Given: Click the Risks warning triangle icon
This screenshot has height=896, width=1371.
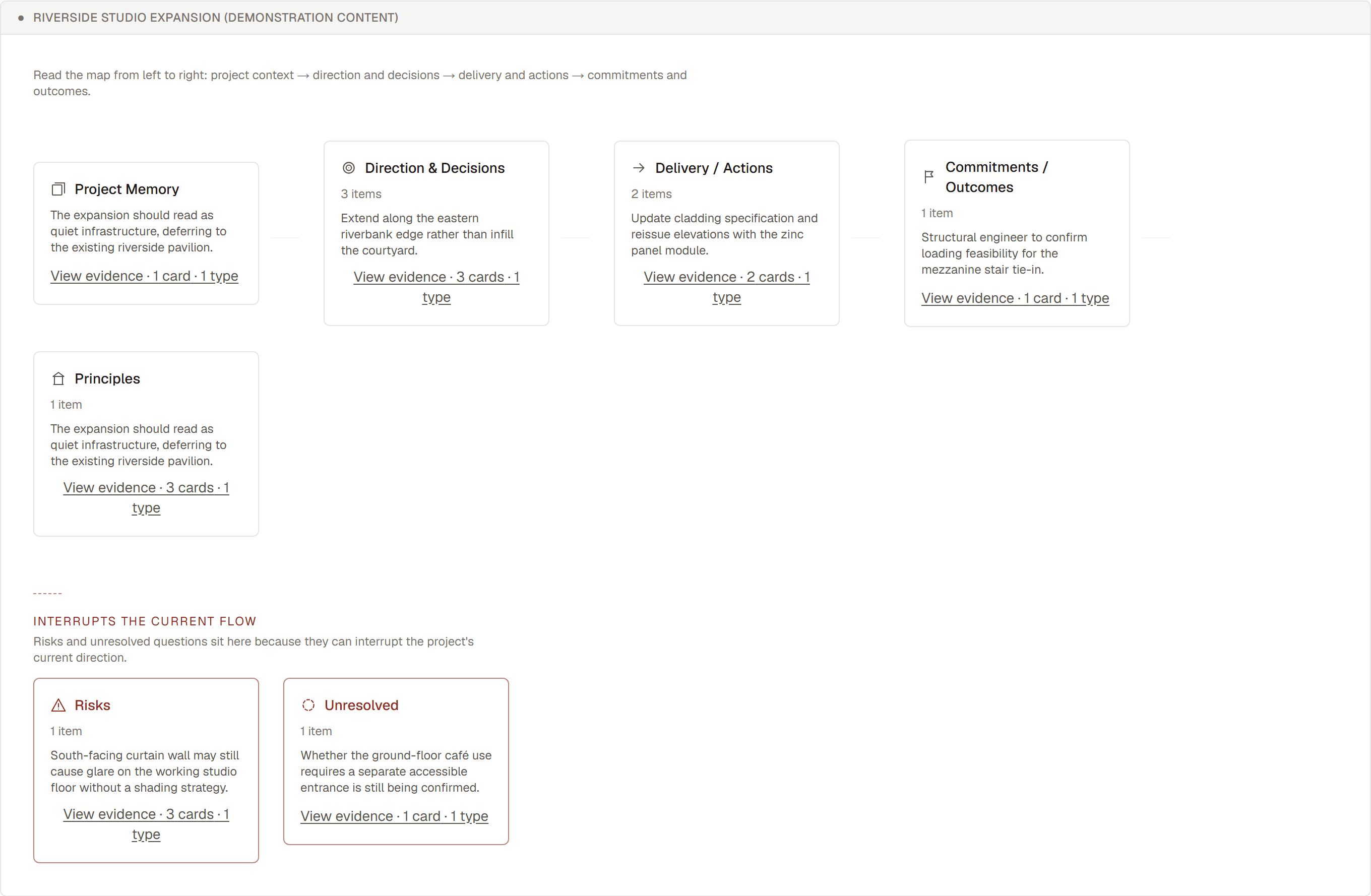Looking at the screenshot, I should click(x=58, y=705).
